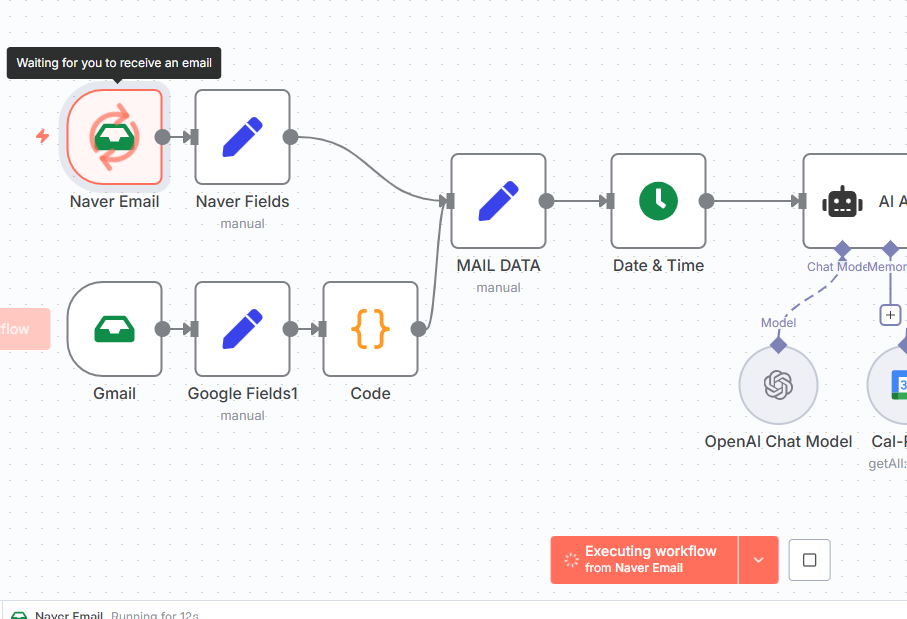The height and width of the screenshot is (619, 907).
Task: Click the Date & Time output connector dot
Action: coord(706,201)
